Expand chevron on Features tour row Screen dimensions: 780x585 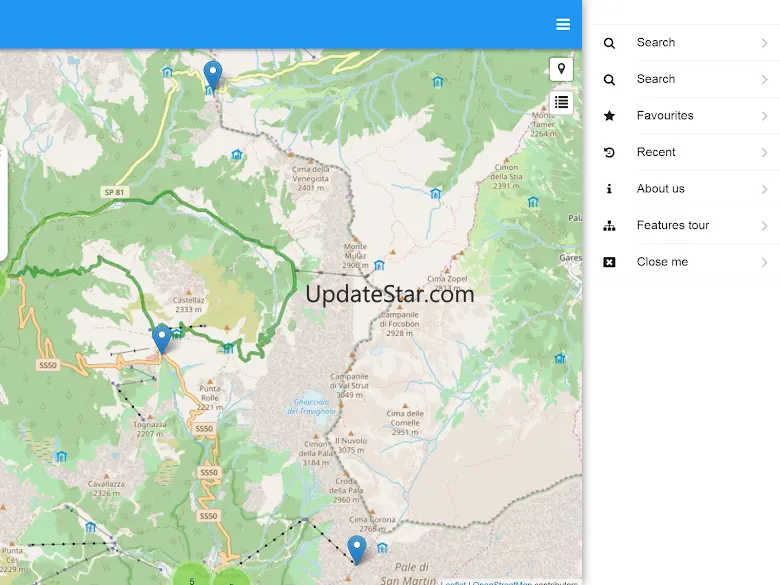[x=765, y=226]
